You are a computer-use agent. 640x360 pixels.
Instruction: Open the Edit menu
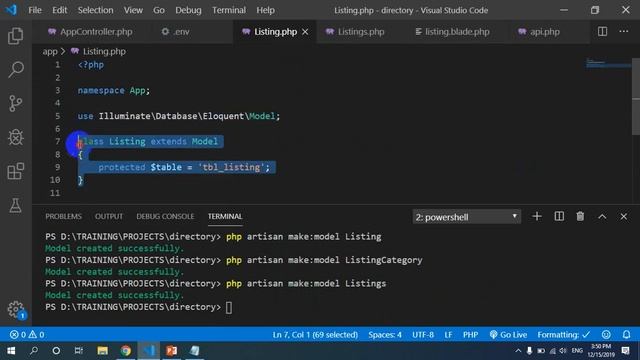coord(60,10)
